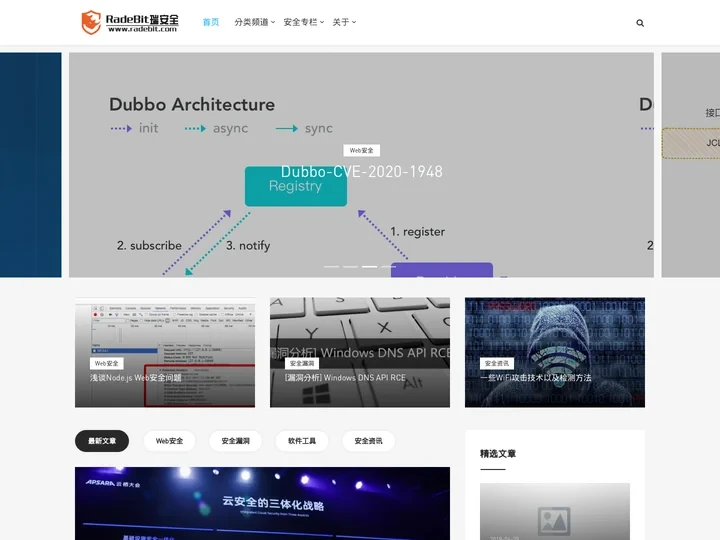
Task: Click the 安全资讯 tag on WiFi card
Action: tap(497, 363)
